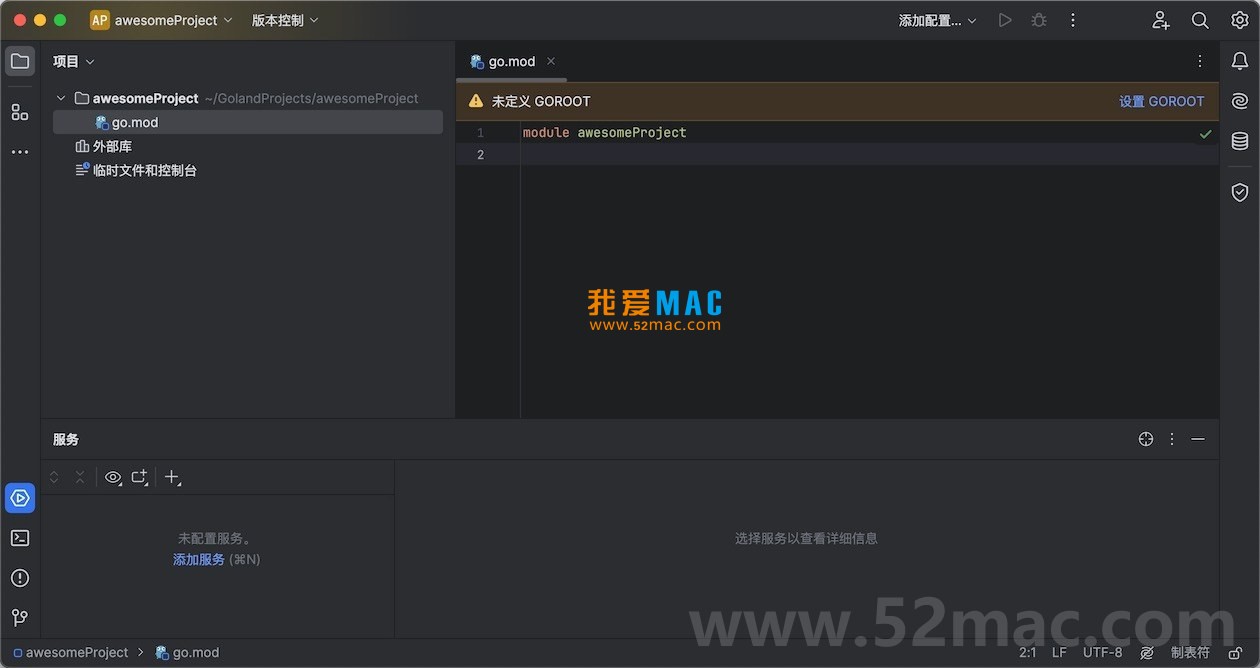1260x668 pixels.
Task: Click the 设置 GOROOT link
Action: 1162,101
